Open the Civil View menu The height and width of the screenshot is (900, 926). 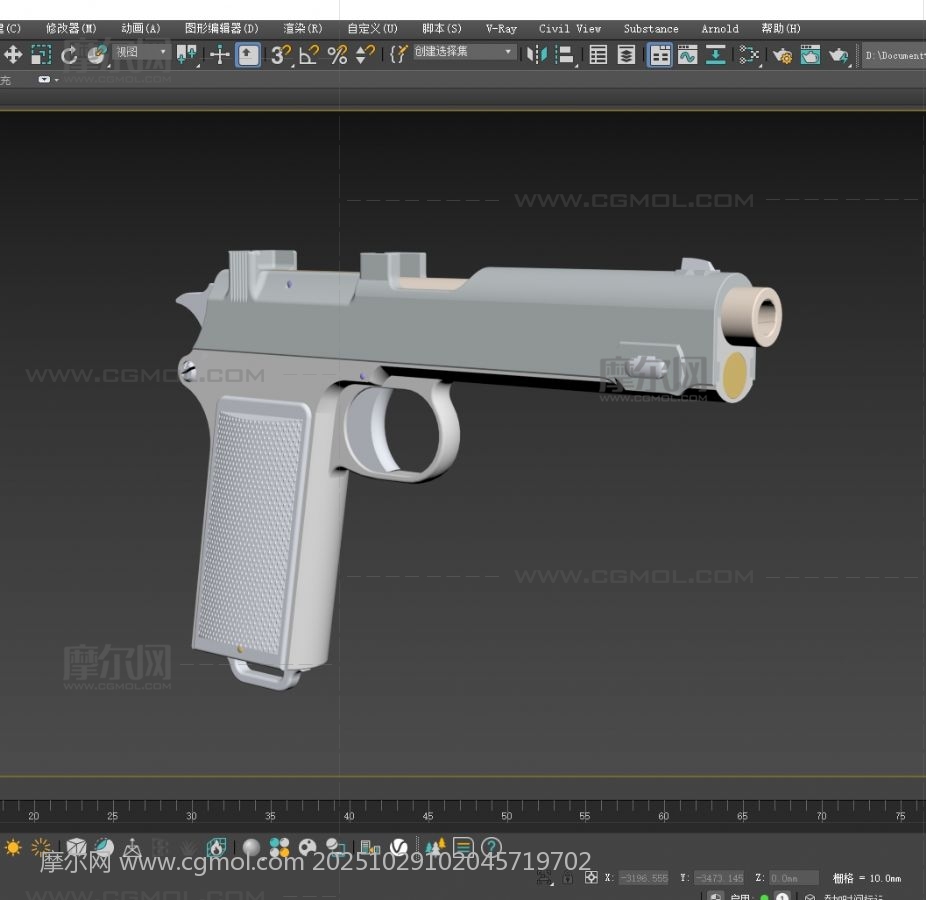(x=570, y=29)
